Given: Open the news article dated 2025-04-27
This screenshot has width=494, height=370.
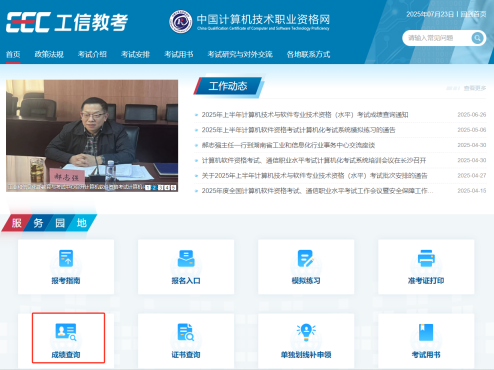Looking at the screenshot, I should pos(314,176).
